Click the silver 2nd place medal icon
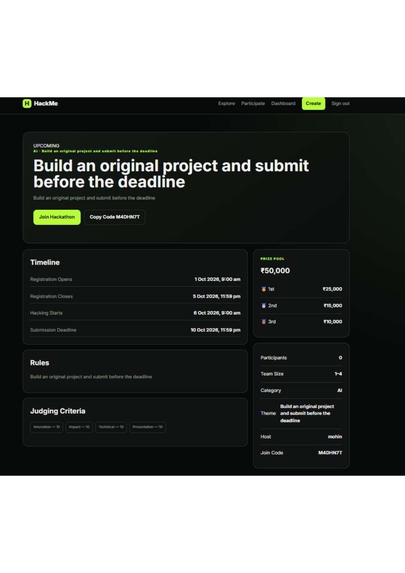This screenshot has width=405, height=573. [x=264, y=306]
